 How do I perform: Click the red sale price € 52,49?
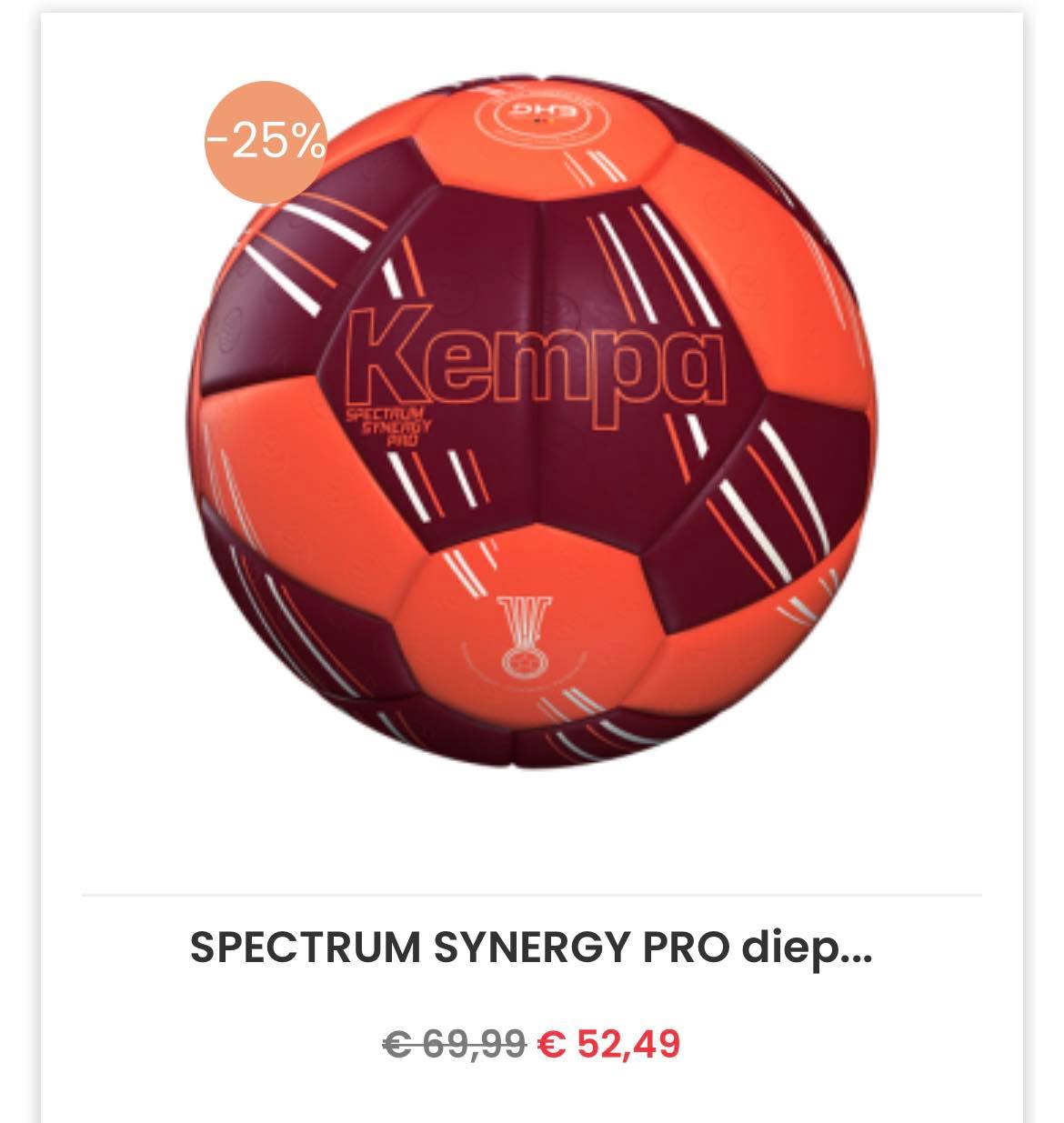coord(608,1043)
